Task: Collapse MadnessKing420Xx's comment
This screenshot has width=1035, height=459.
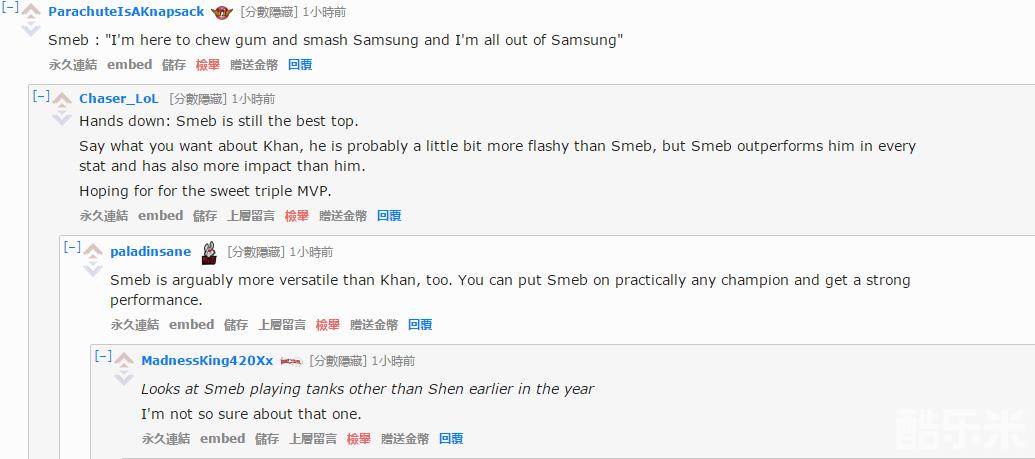Action: point(102,356)
